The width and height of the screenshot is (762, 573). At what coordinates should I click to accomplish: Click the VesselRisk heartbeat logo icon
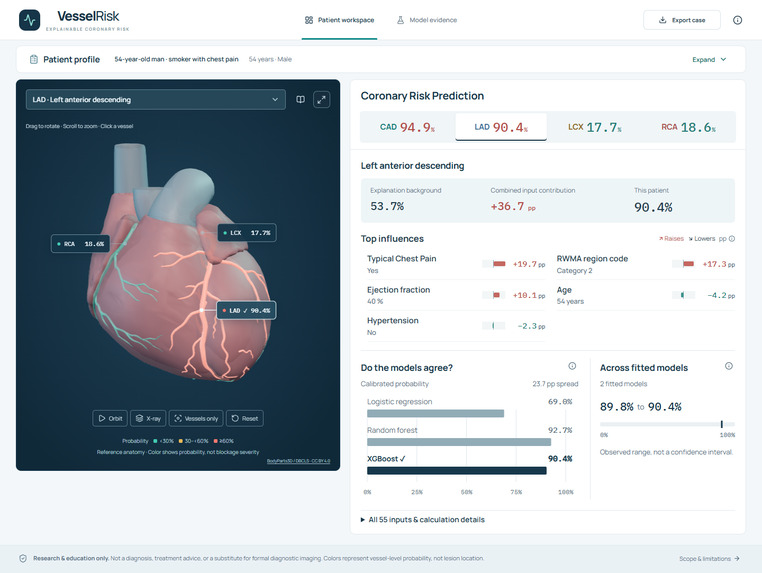(30, 20)
